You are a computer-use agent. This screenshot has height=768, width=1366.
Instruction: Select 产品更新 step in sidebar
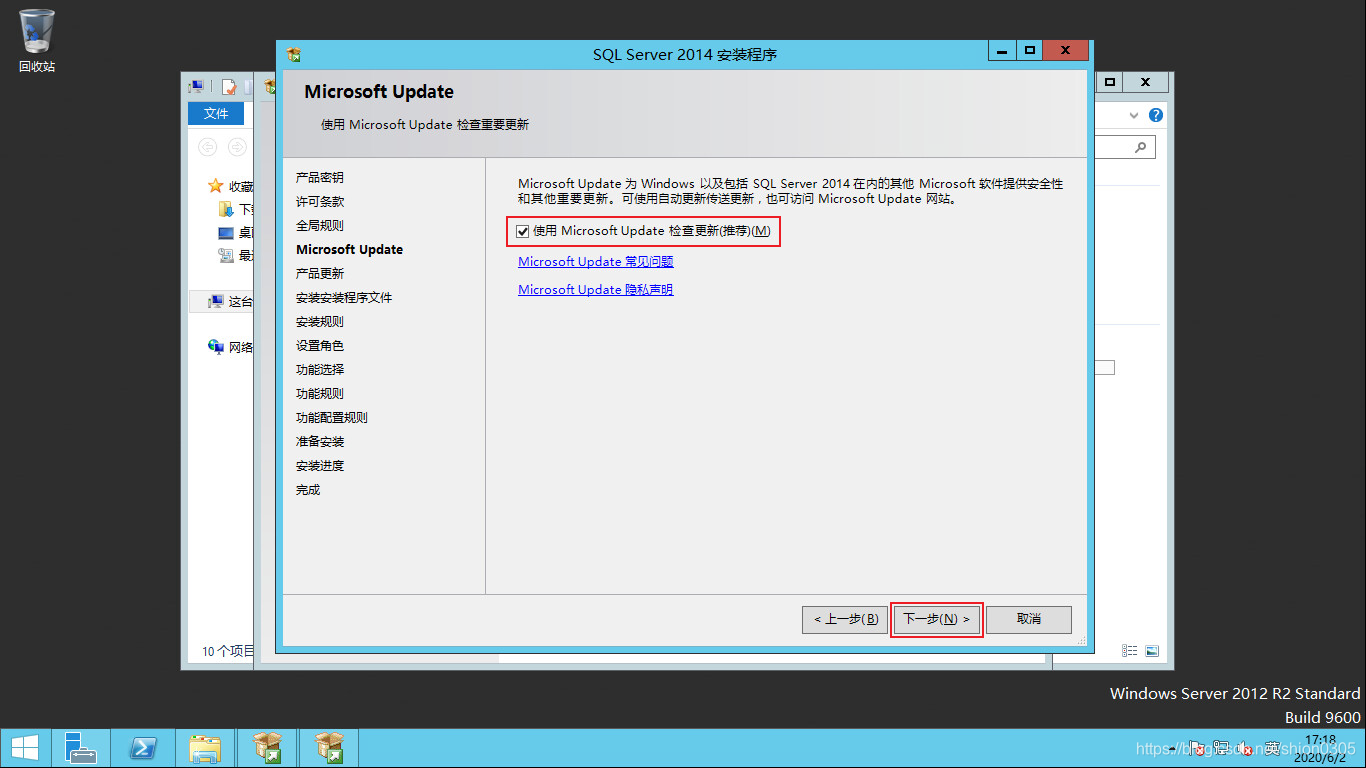click(x=320, y=273)
